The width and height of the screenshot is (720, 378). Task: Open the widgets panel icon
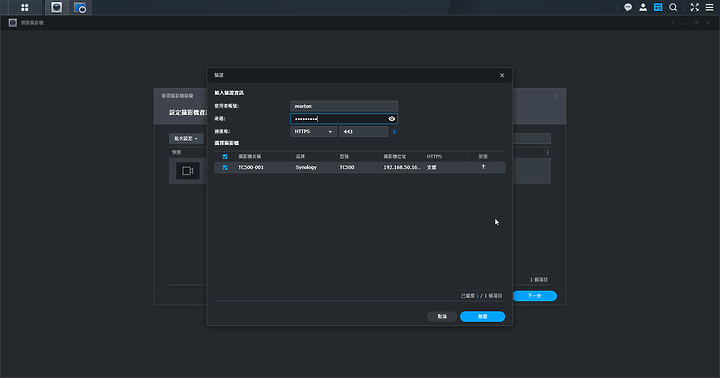click(x=658, y=7)
